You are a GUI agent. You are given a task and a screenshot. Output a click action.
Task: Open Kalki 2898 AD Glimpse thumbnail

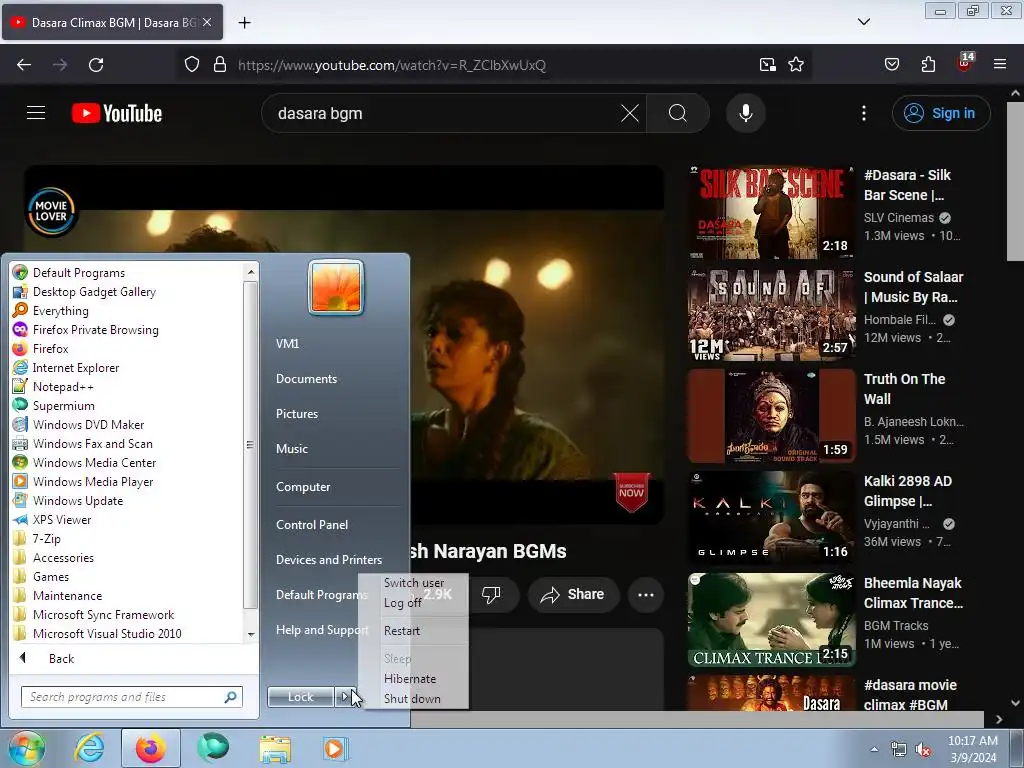point(771,517)
